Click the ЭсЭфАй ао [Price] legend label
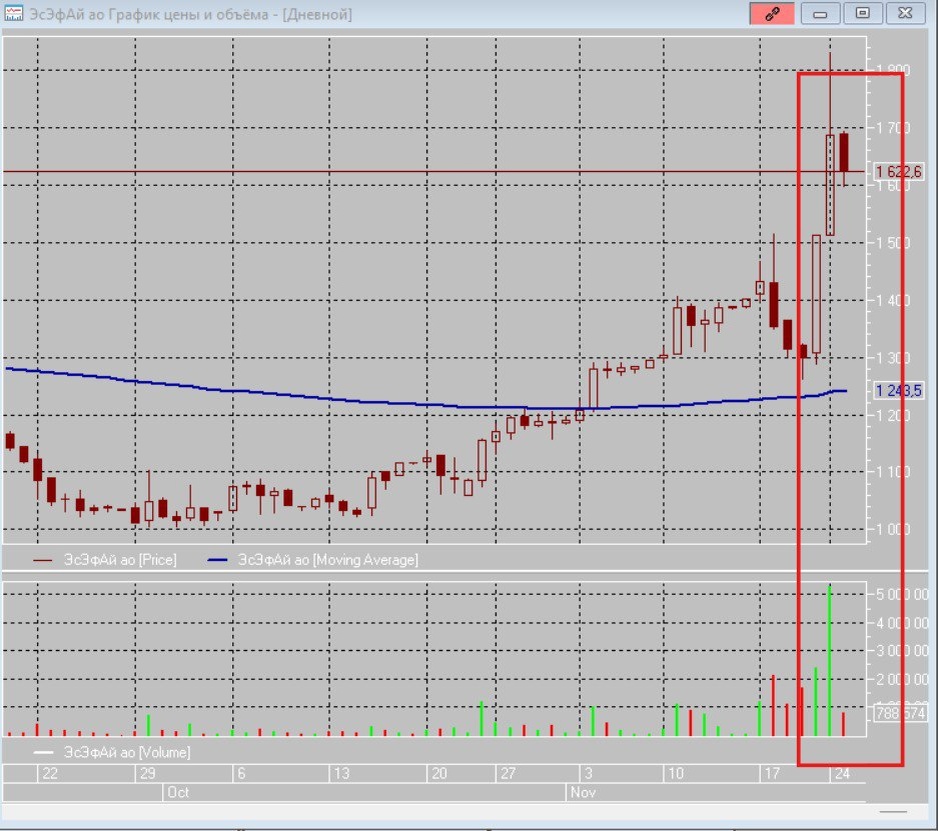The height and width of the screenshot is (831, 938). click(120, 560)
